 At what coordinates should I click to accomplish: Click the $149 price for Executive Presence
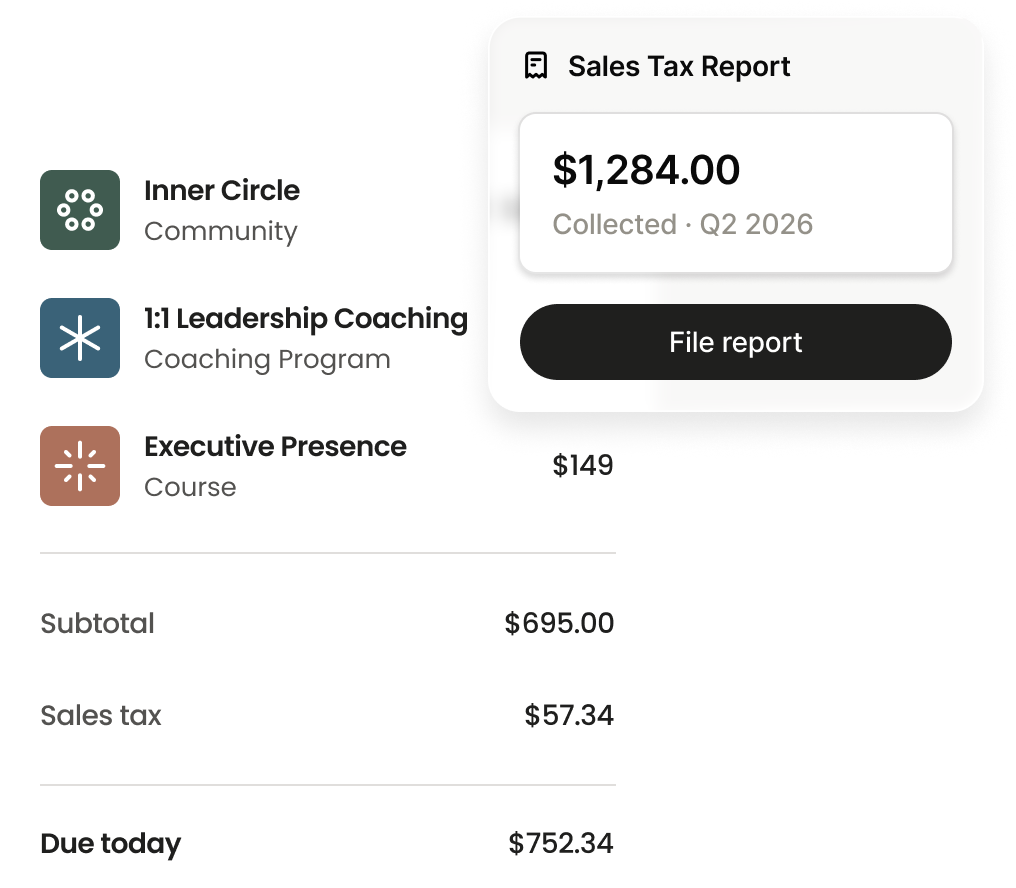583,465
